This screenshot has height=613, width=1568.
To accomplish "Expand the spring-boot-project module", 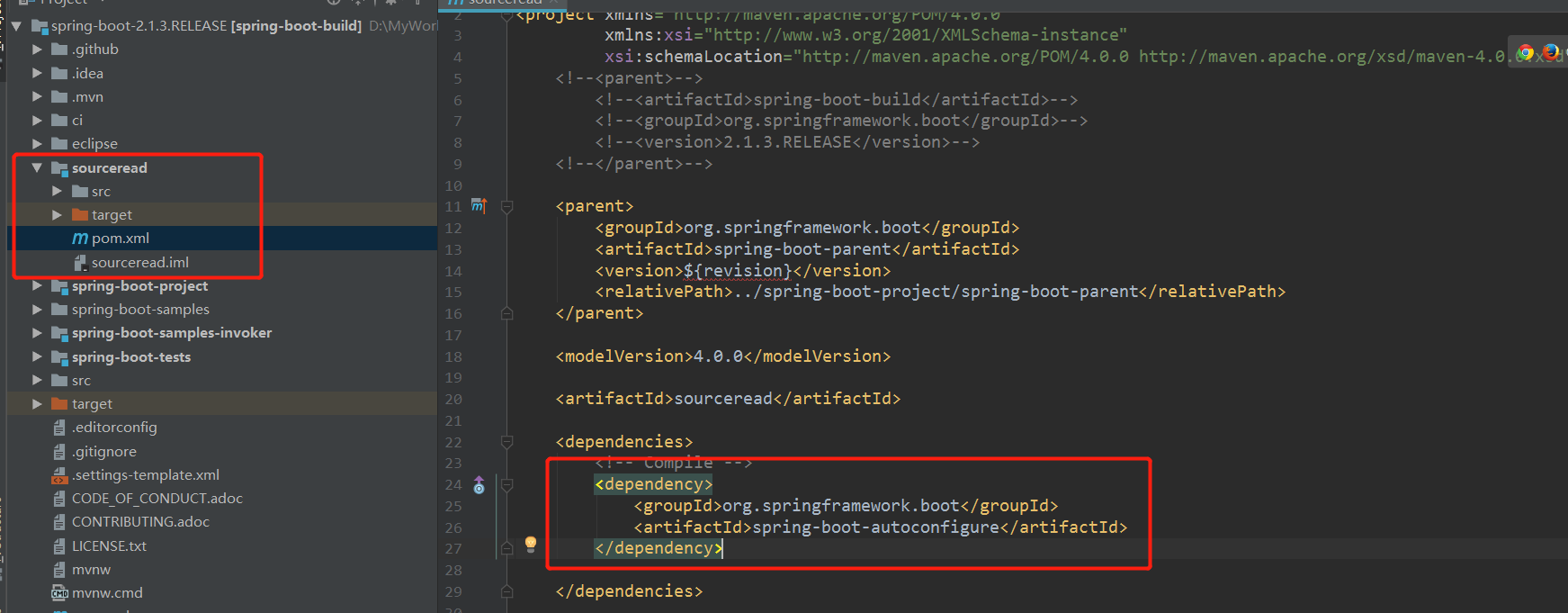I will click(x=37, y=285).
